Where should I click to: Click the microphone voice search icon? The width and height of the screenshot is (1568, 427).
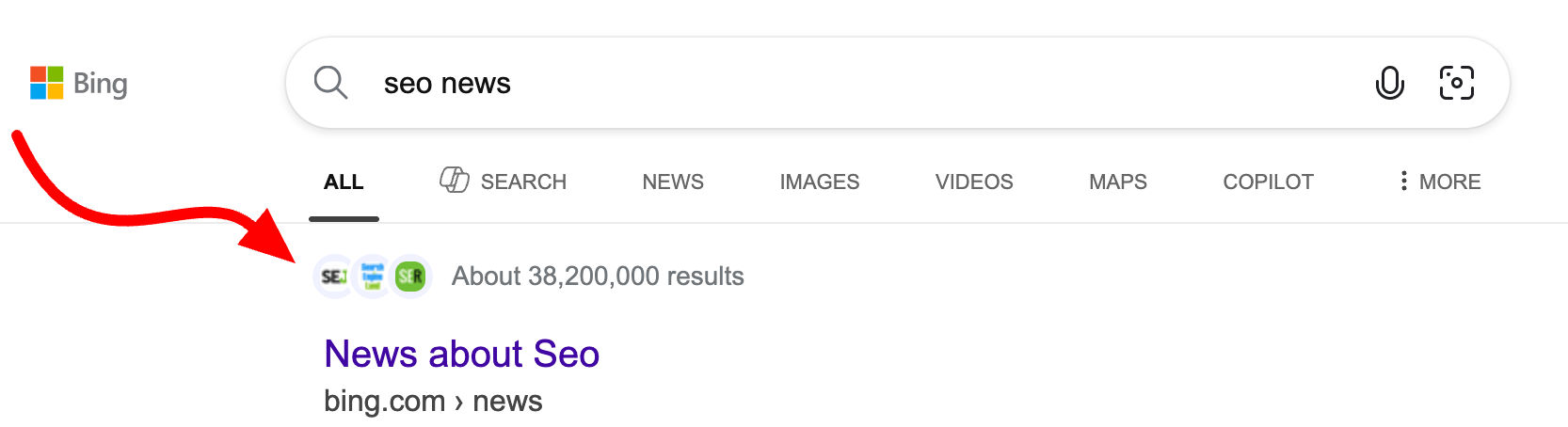(1389, 83)
